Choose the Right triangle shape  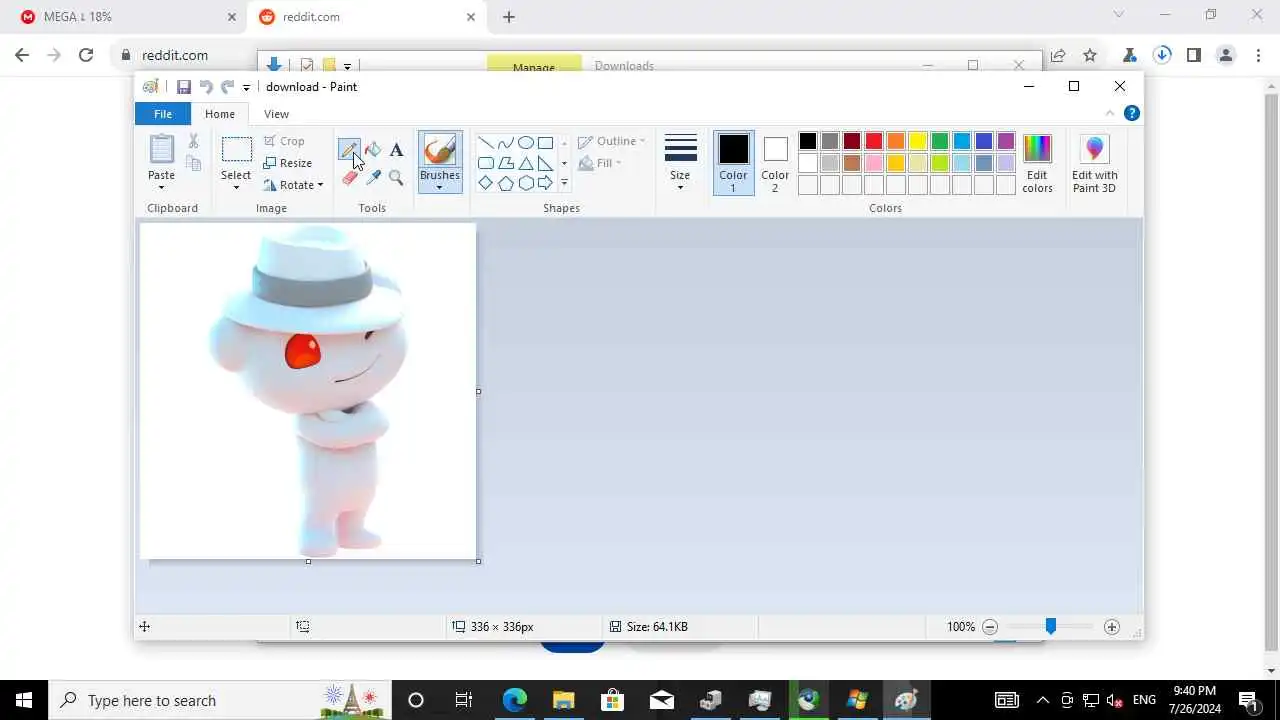coord(545,163)
